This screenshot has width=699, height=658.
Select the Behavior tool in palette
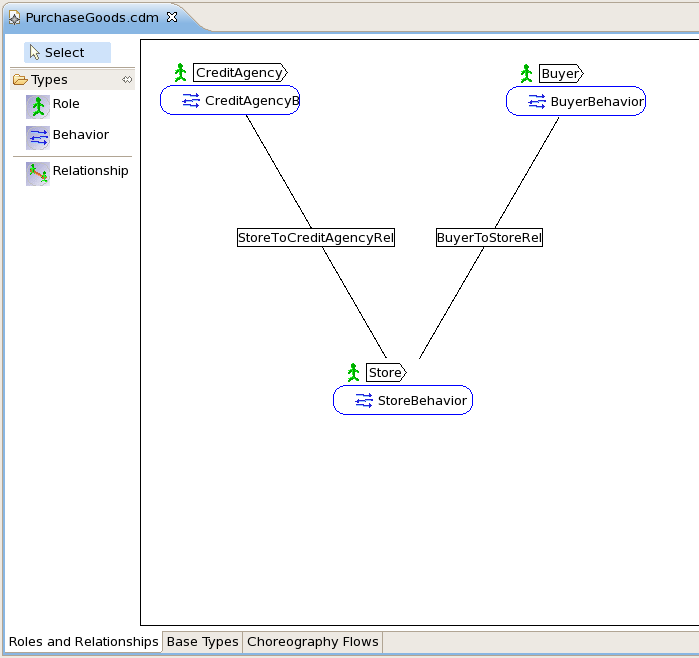click(67, 137)
